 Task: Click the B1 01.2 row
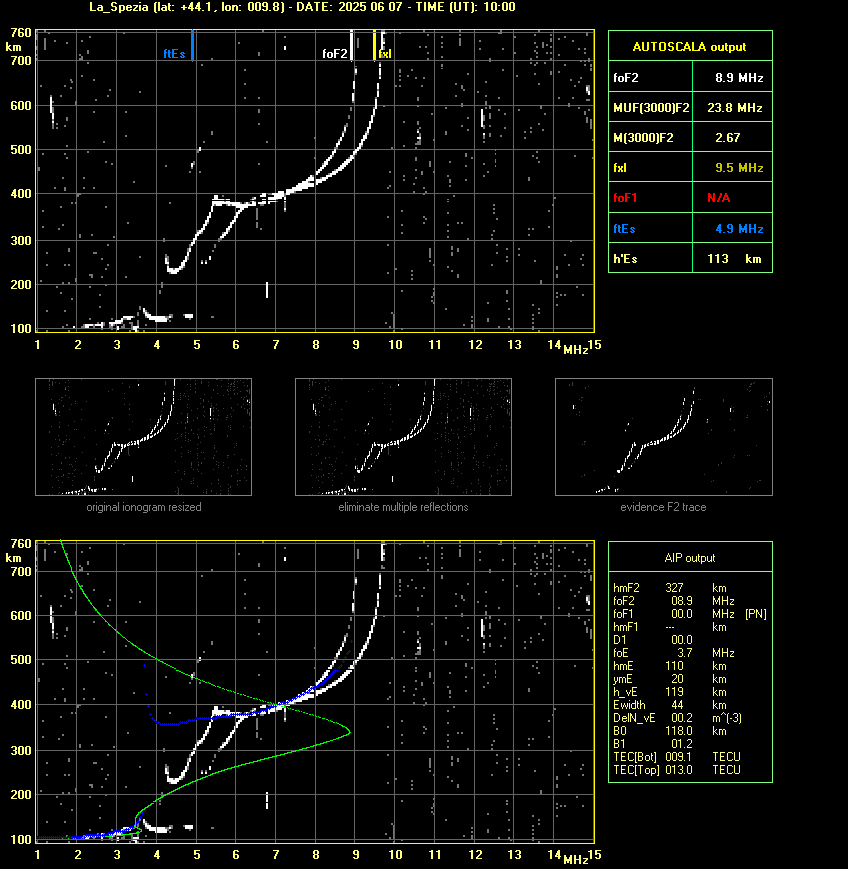653,744
